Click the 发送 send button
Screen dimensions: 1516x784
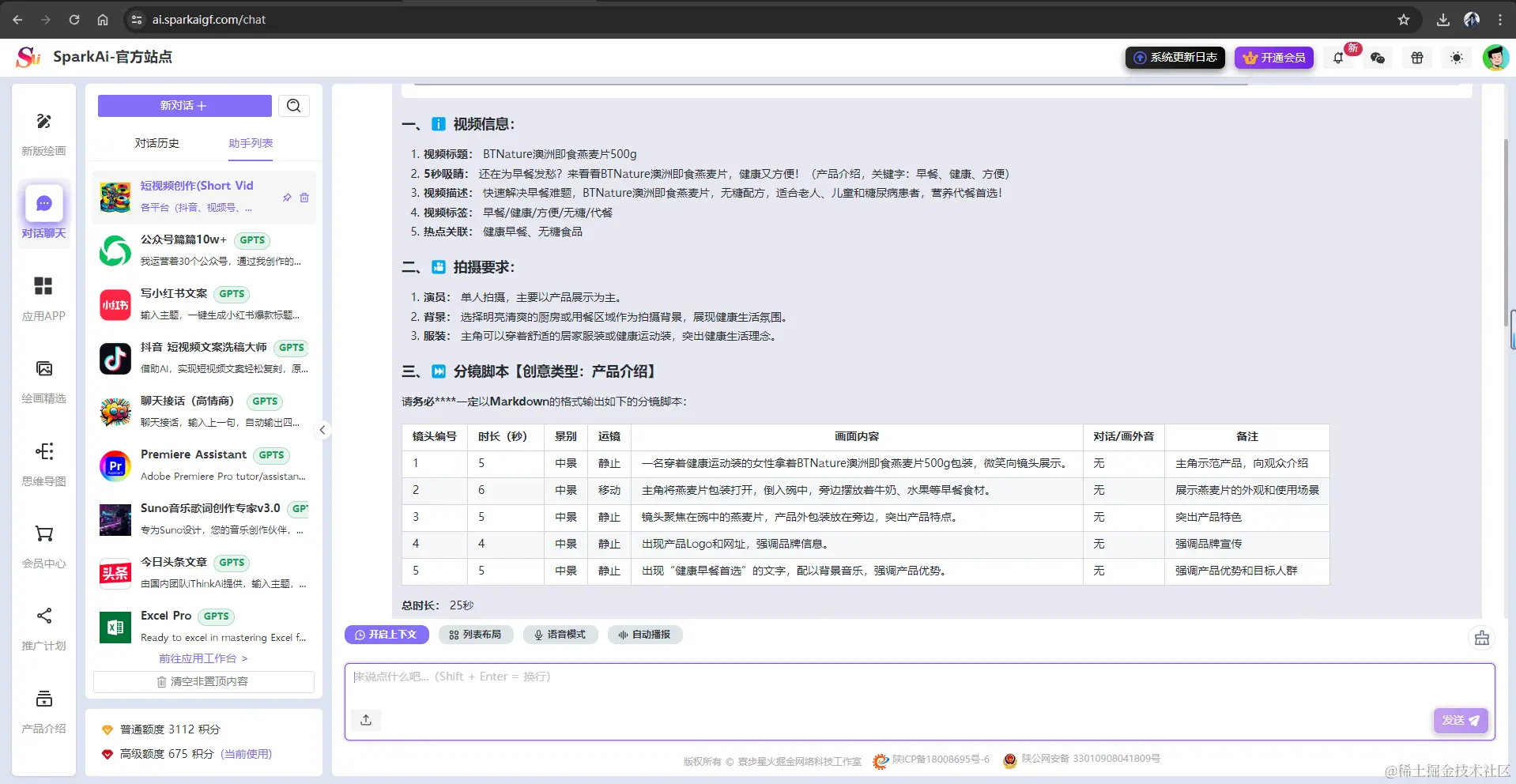[x=1459, y=720]
